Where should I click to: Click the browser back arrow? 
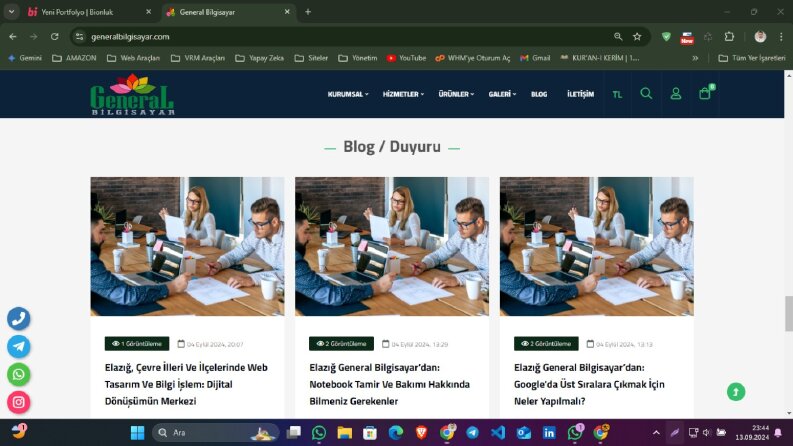pyautogui.click(x=13, y=36)
